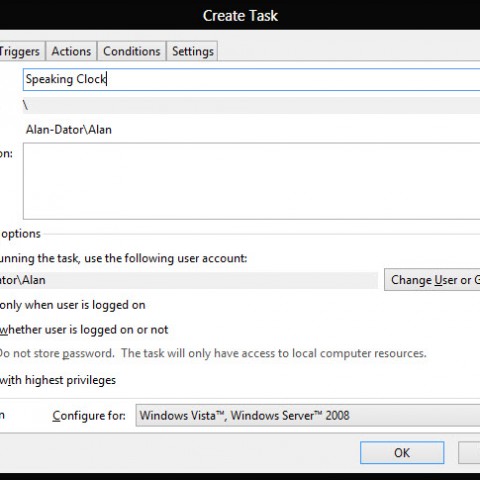Choose whether user is logged on or not
The height and width of the screenshot is (480, 480).
click(x=84, y=330)
